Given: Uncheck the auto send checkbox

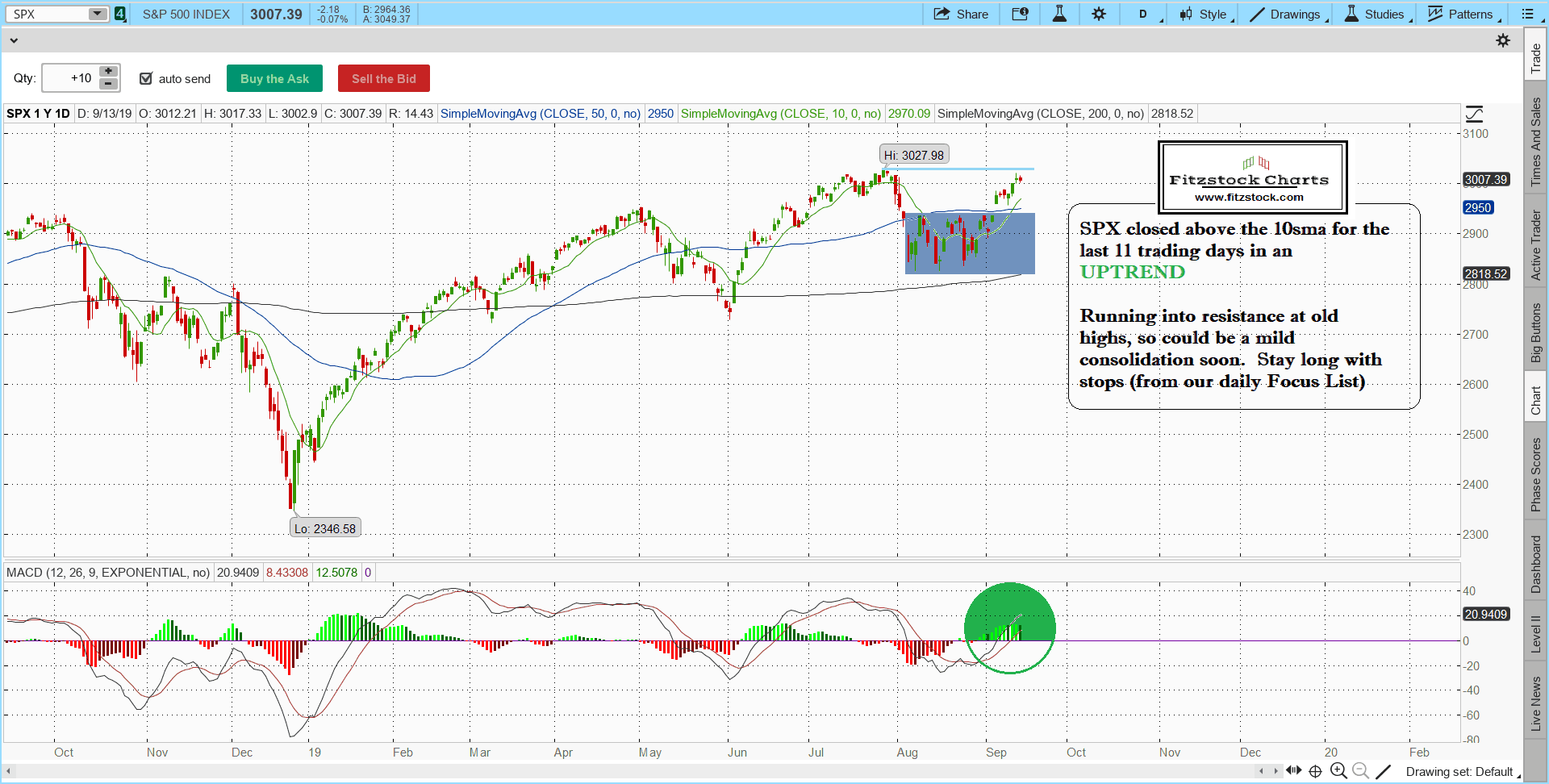Looking at the screenshot, I should (x=146, y=78).
